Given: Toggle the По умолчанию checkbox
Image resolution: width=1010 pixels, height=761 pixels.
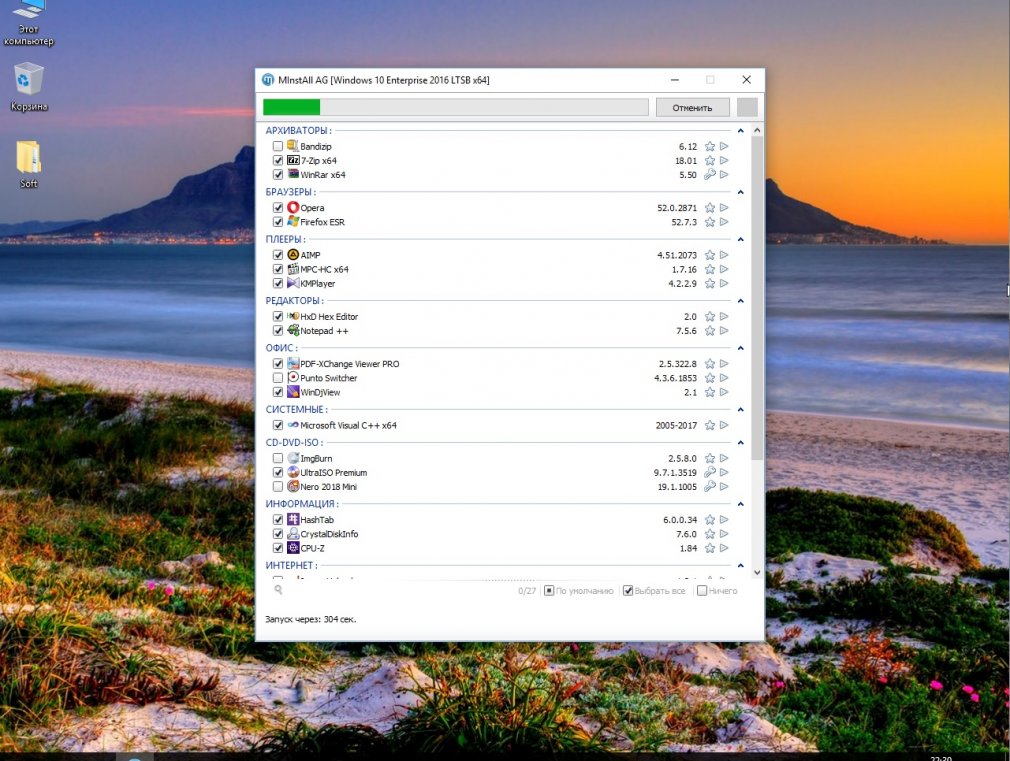Looking at the screenshot, I should pyautogui.click(x=549, y=590).
